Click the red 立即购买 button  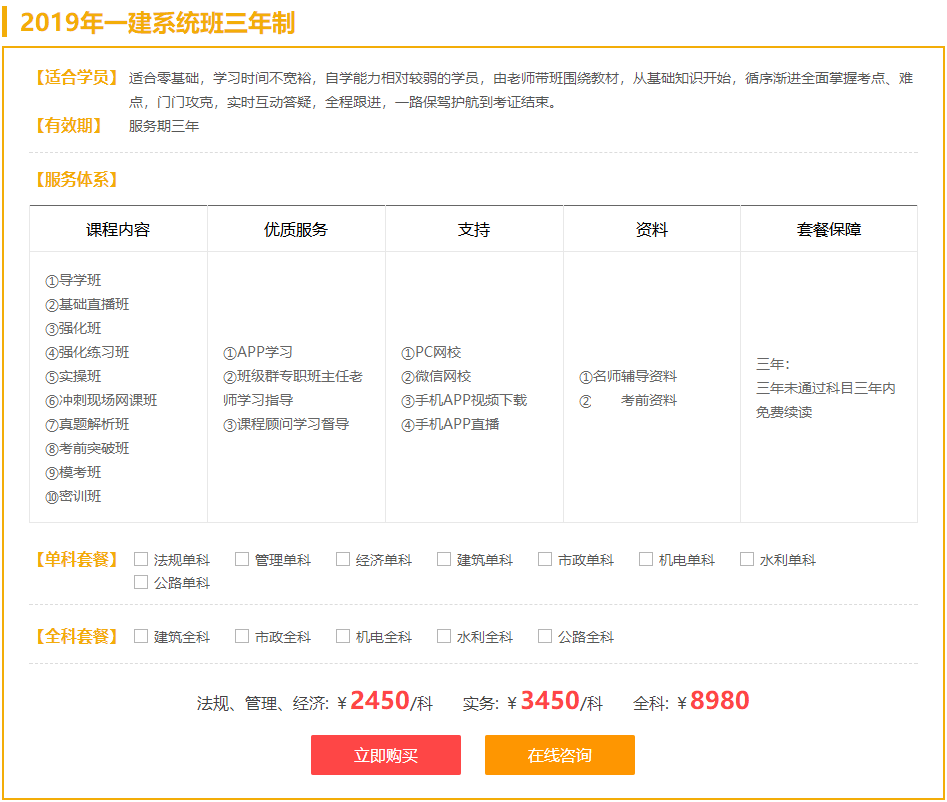[x=385, y=755]
